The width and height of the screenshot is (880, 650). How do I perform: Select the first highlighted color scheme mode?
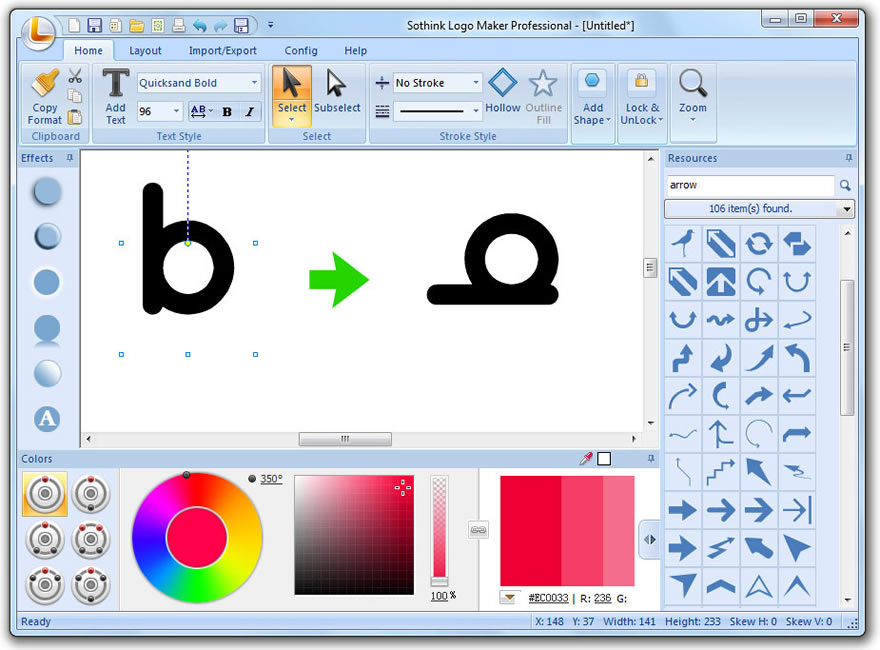coord(45,494)
